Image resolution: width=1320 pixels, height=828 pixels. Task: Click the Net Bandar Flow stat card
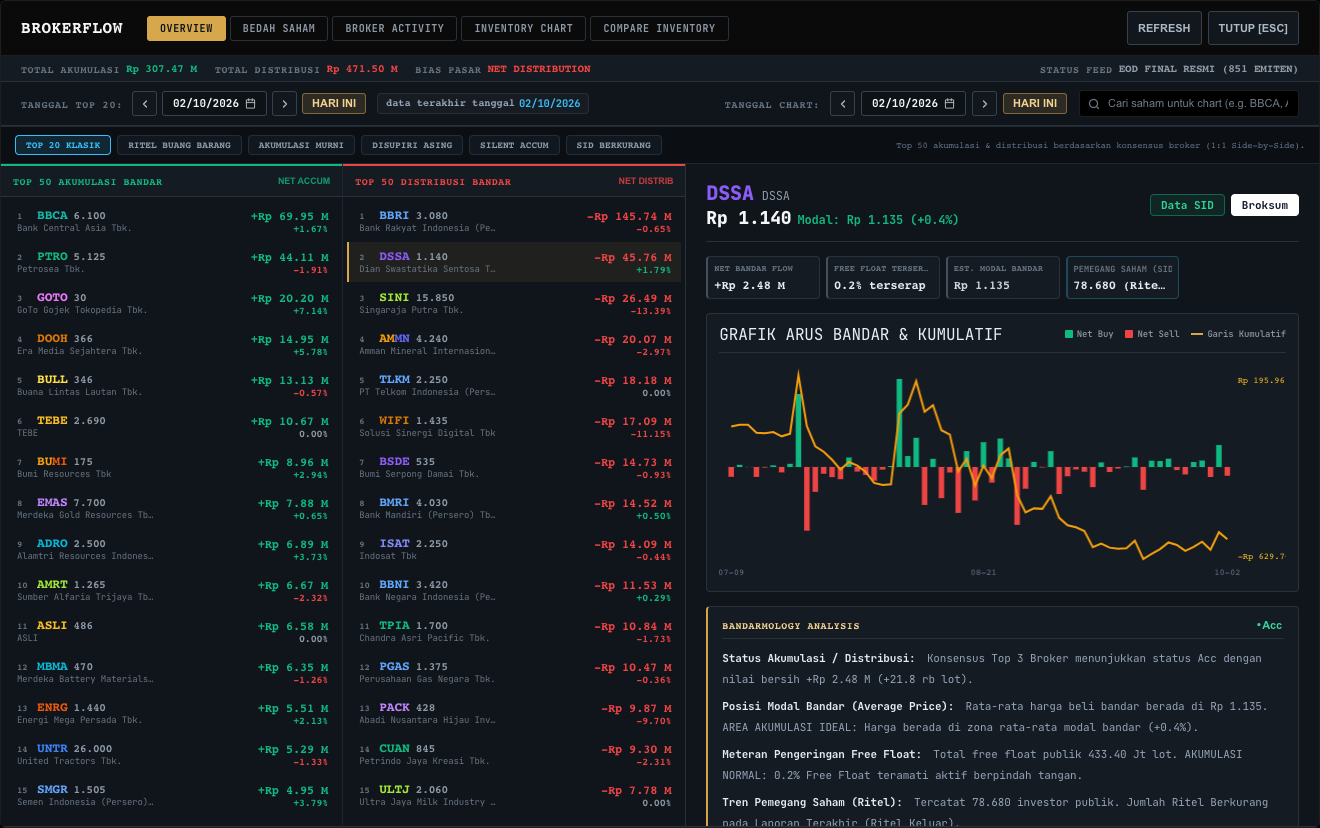pyautogui.click(x=763, y=278)
